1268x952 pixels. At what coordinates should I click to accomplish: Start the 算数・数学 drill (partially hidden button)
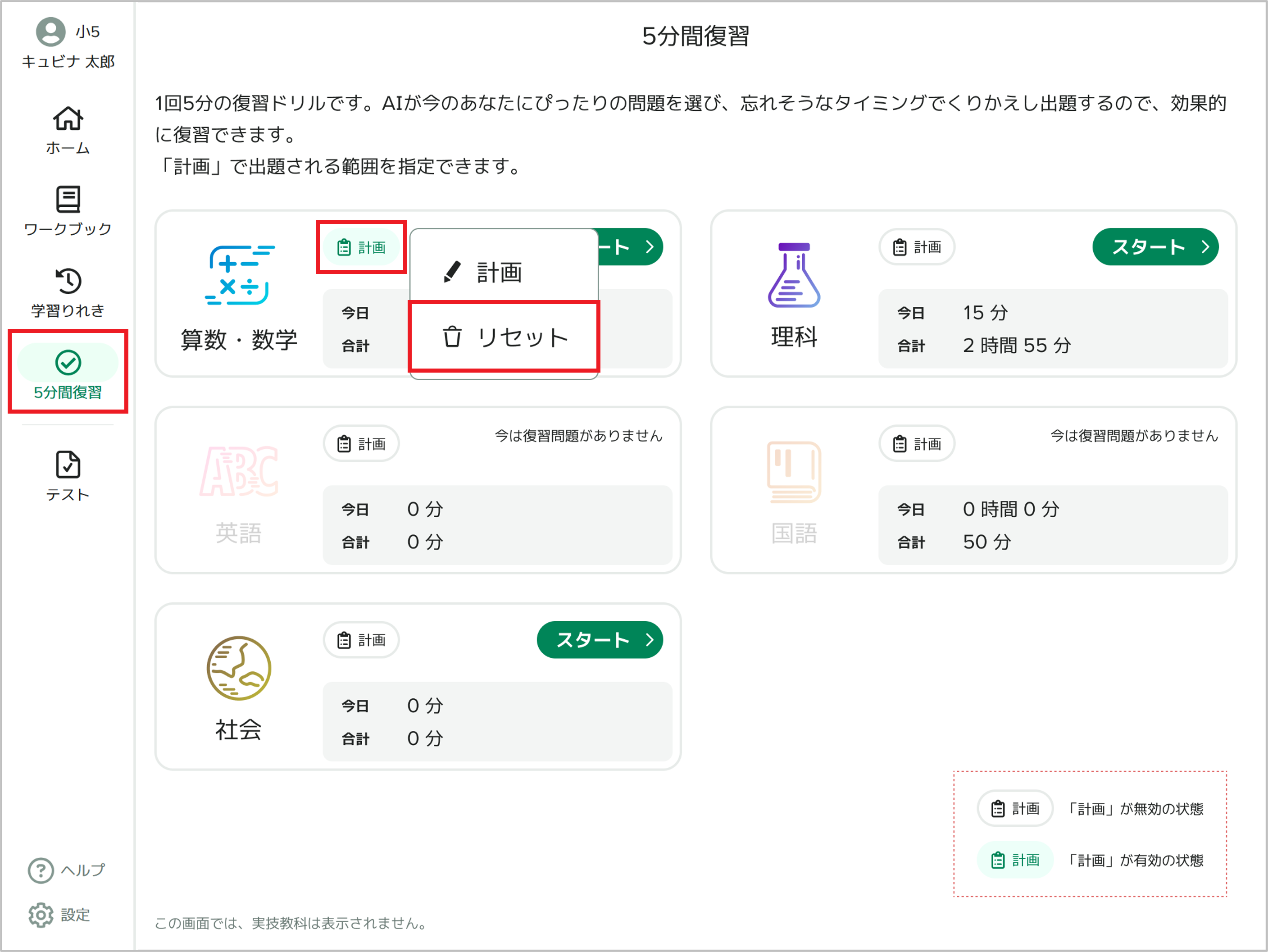click(631, 247)
